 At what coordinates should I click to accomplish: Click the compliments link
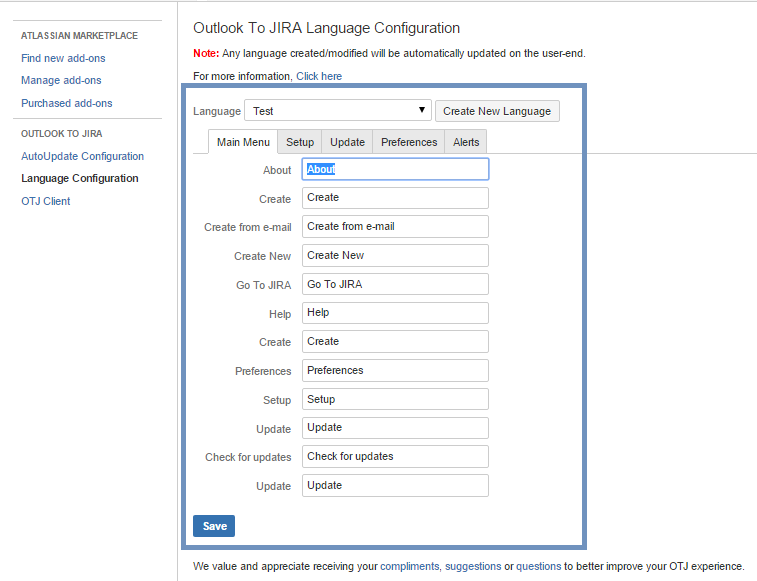(409, 566)
